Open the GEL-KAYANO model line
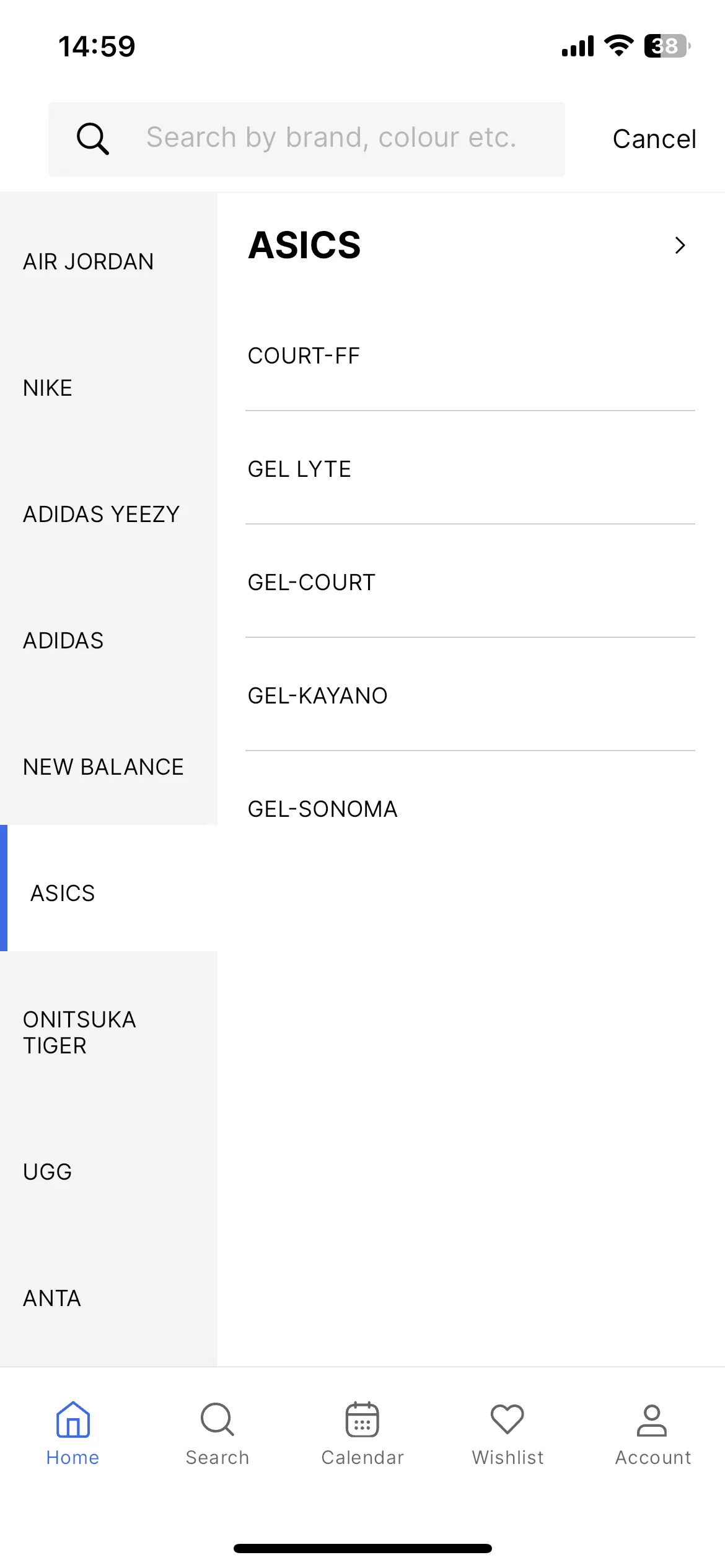Image resolution: width=725 pixels, height=1568 pixels. pyautogui.click(x=470, y=695)
